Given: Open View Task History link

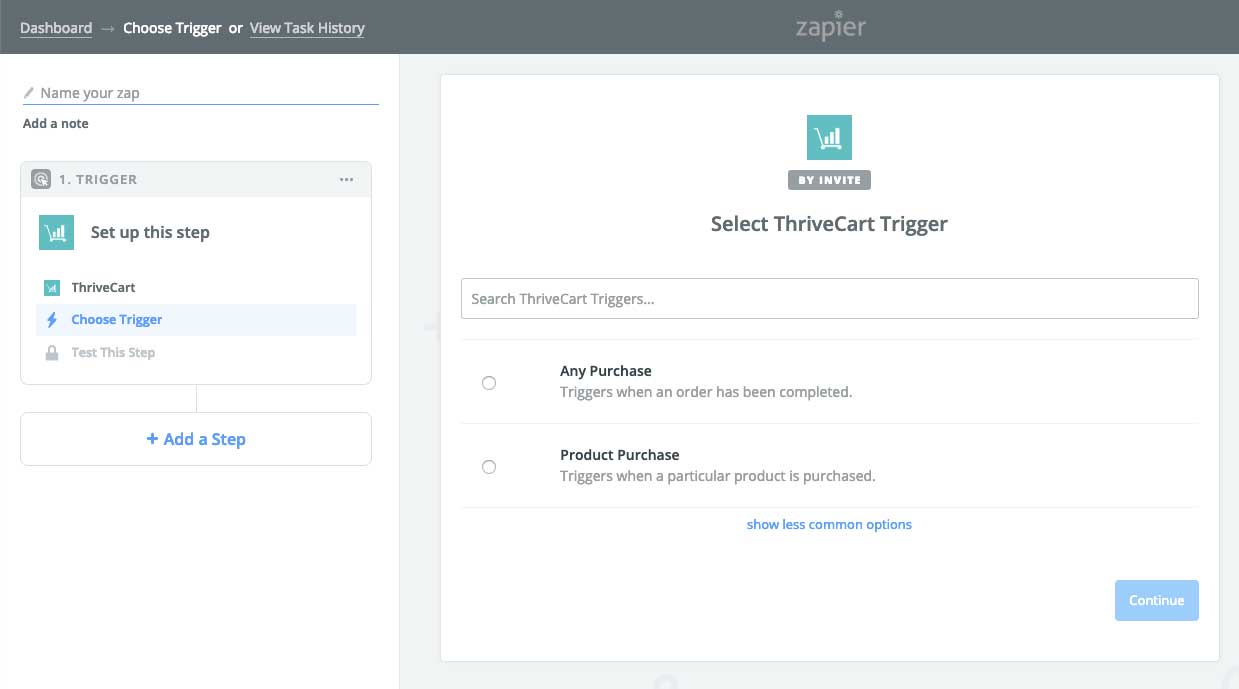Looking at the screenshot, I should (x=307, y=28).
